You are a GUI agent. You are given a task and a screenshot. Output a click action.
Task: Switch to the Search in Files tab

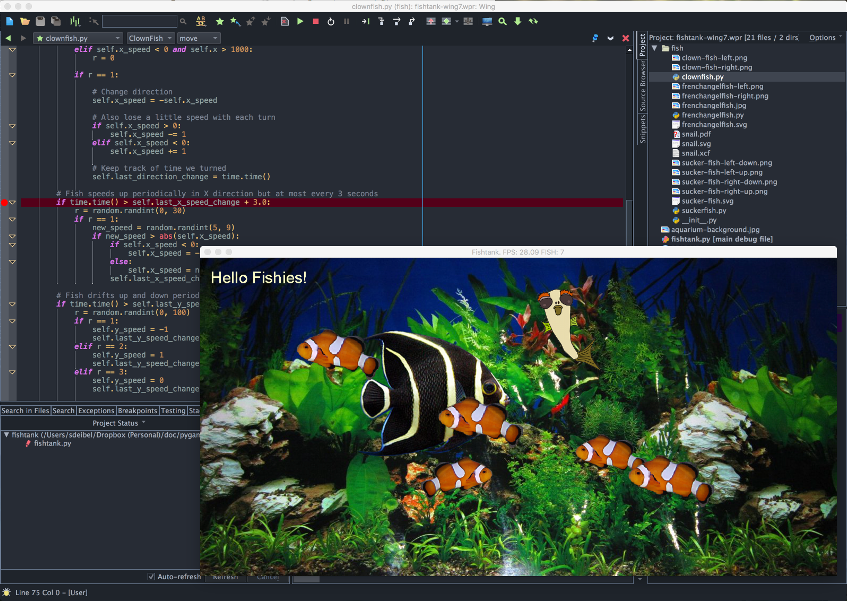click(x=25, y=411)
